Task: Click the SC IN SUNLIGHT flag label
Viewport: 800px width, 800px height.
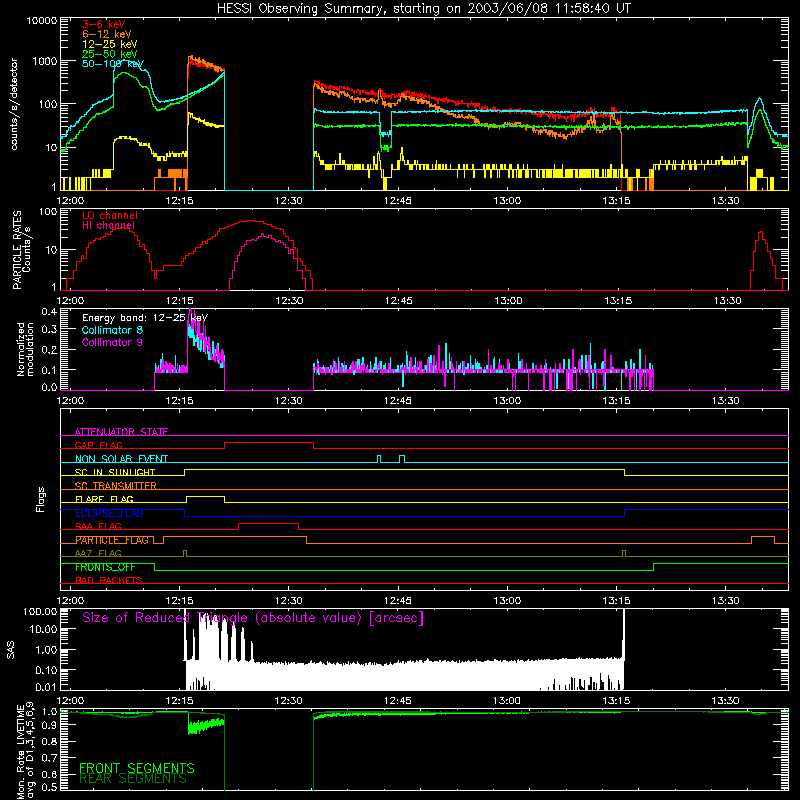Action: pyautogui.click(x=115, y=472)
